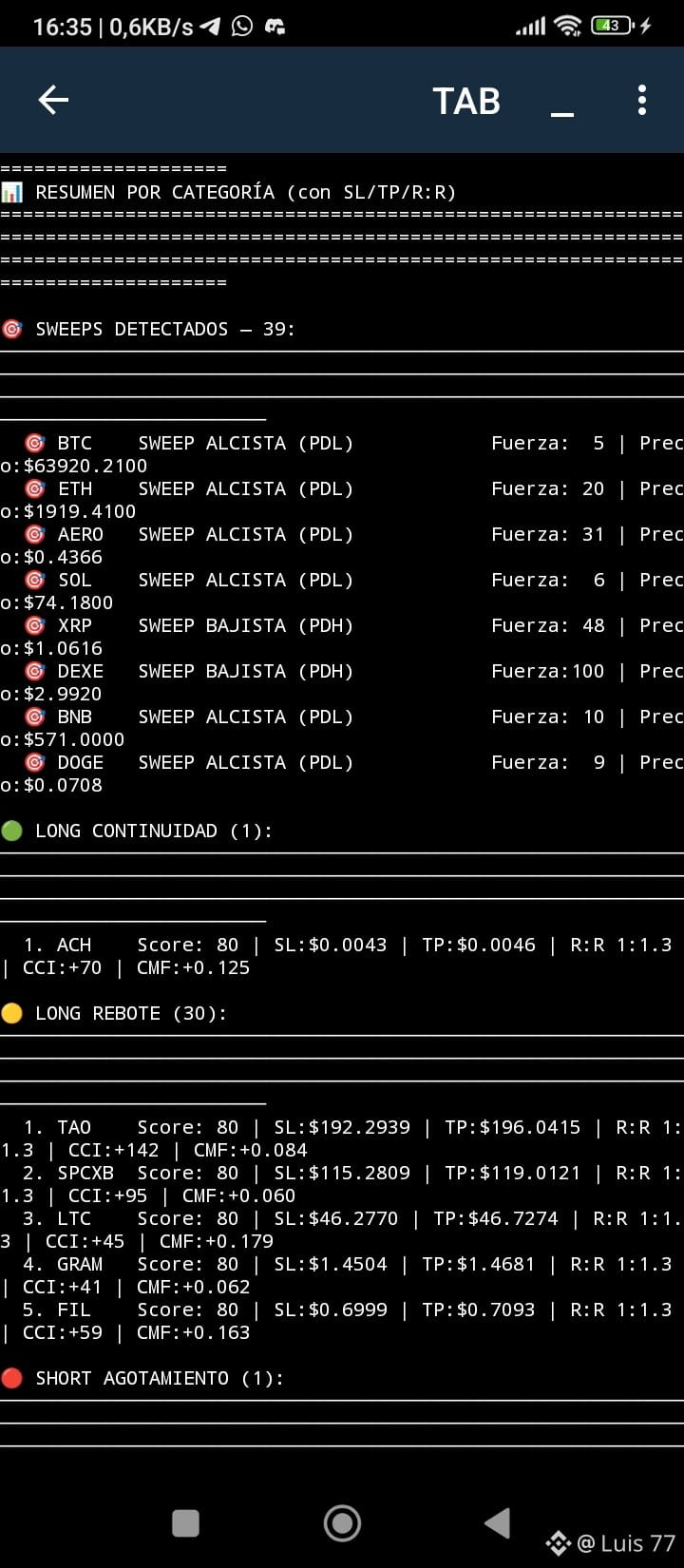Tap the minimize underscore icon in header
The image size is (684, 1568).
point(562,115)
